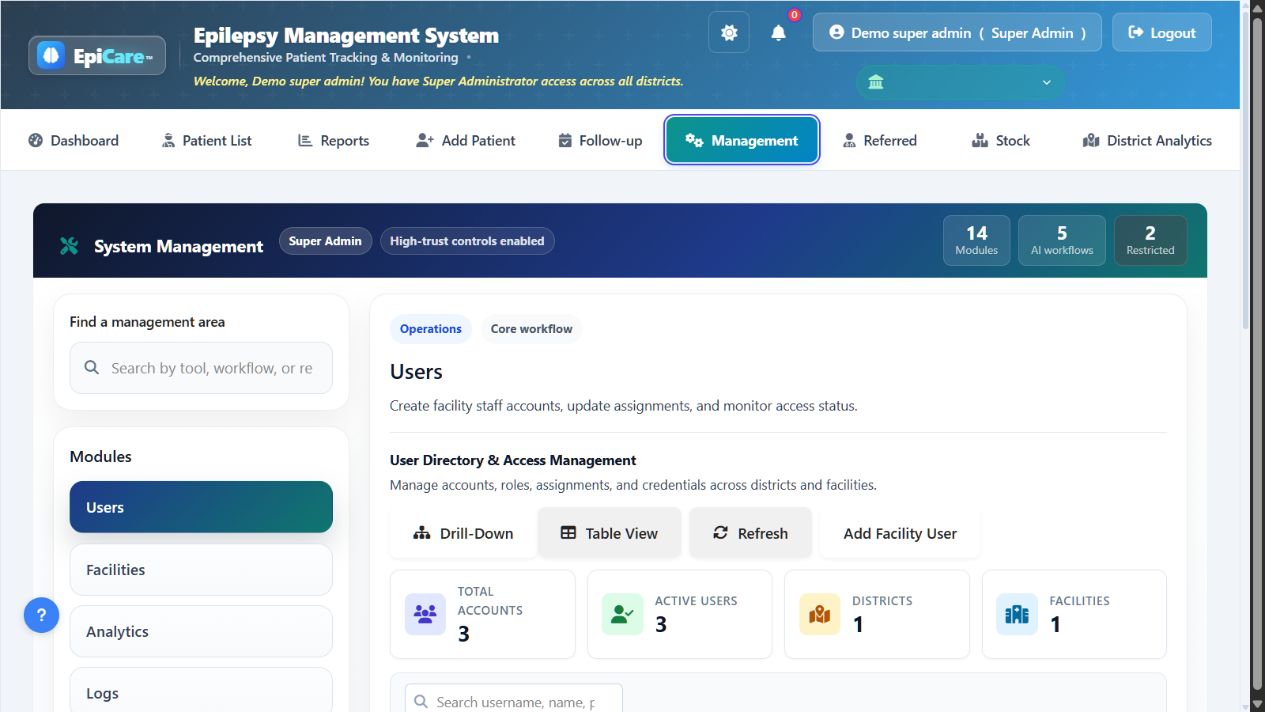Open the Add Patient tab
Image resolution: width=1265 pixels, height=712 pixels.
coord(466,140)
